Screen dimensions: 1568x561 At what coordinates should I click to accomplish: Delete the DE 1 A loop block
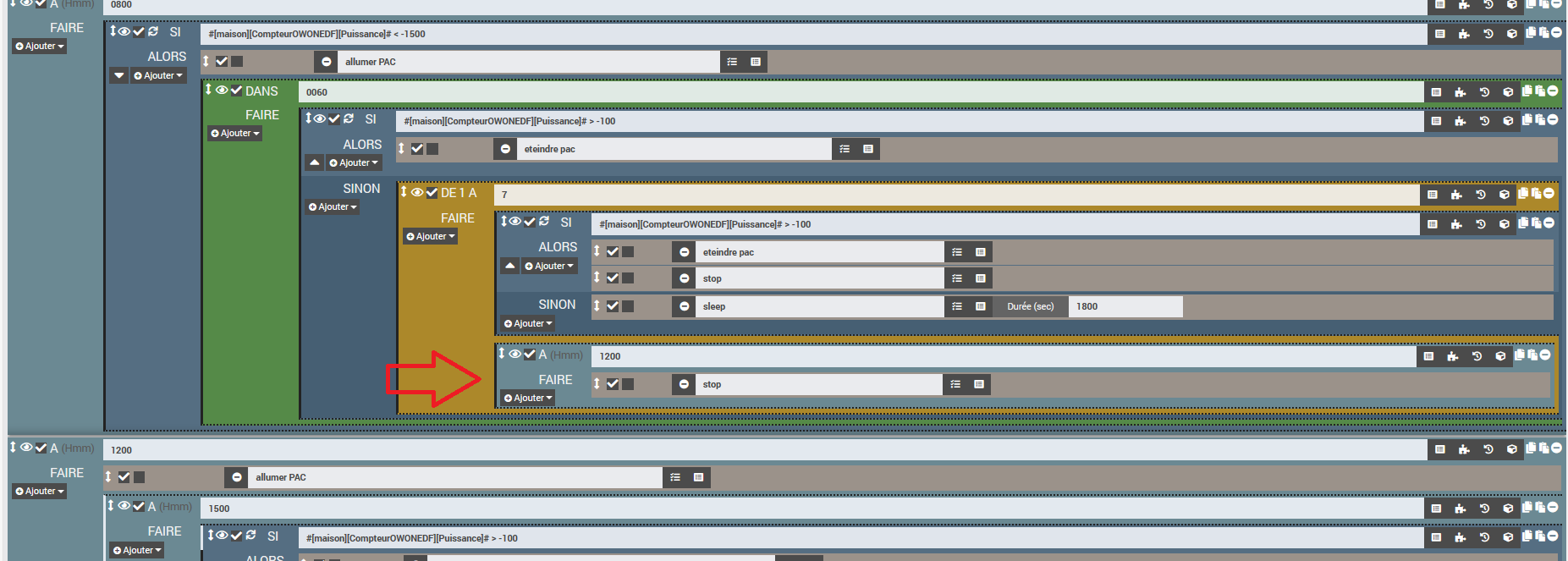[1549, 194]
